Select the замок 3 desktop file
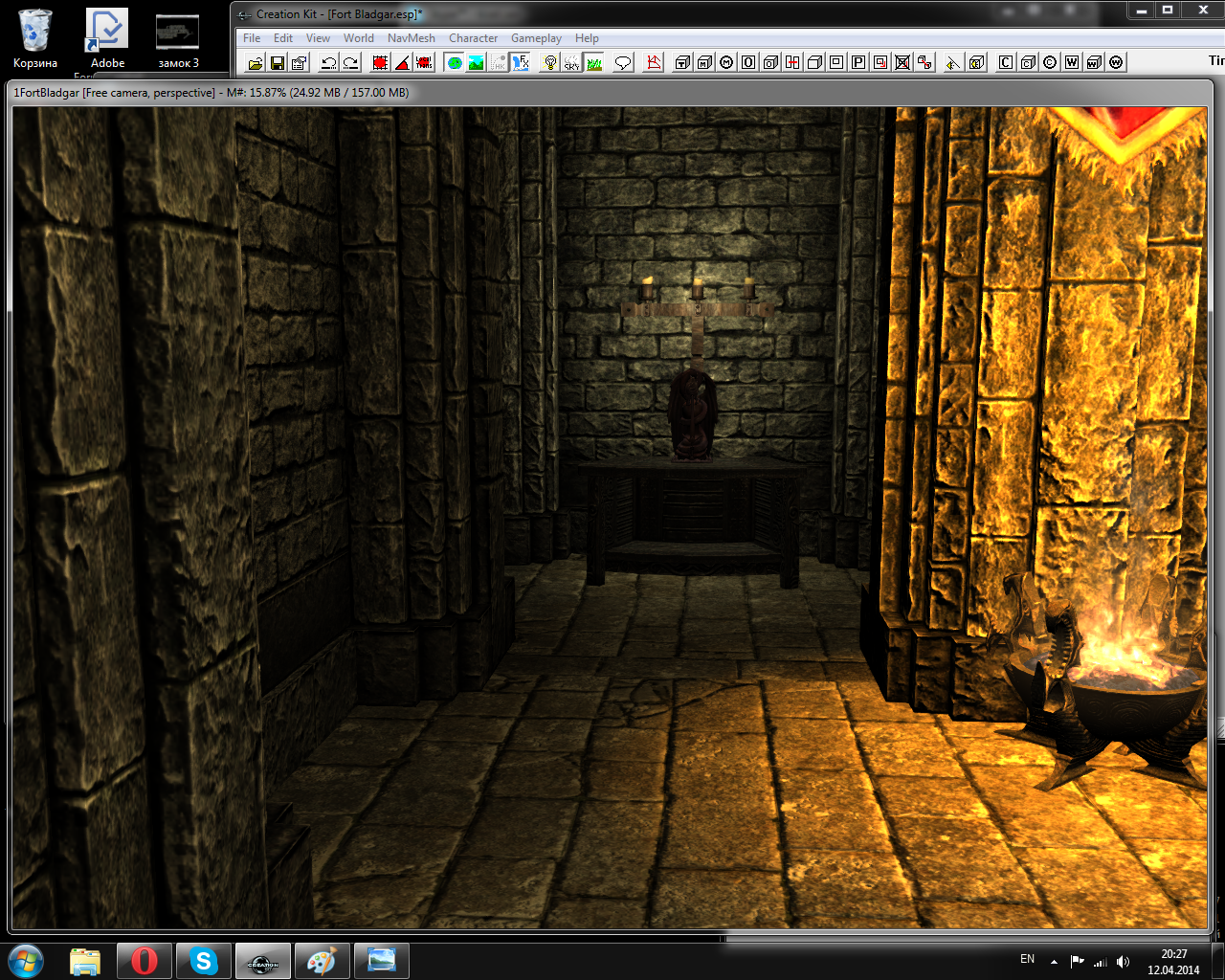Image resolution: width=1225 pixels, height=980 pixels. [x=178, y=40]
